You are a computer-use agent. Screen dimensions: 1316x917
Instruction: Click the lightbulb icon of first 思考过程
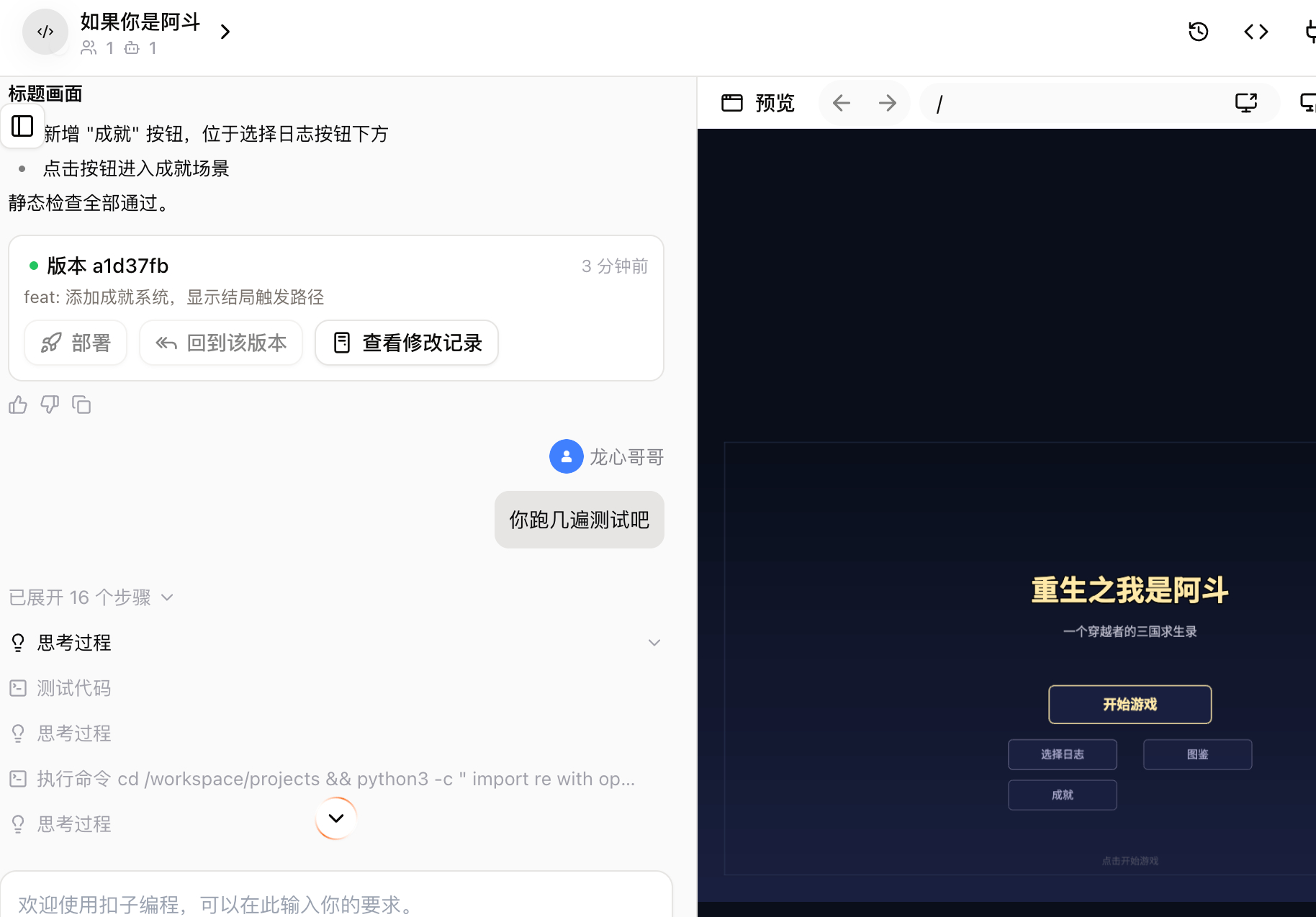(x=18, y=643)
